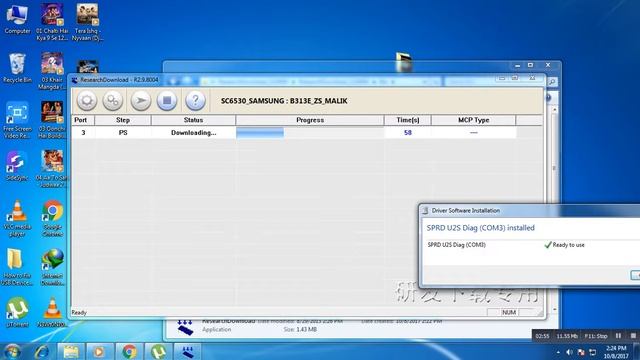The width and height of the screenshot is (640, 360).
Task: Click the Progress column header
Action: pos(310,120)
